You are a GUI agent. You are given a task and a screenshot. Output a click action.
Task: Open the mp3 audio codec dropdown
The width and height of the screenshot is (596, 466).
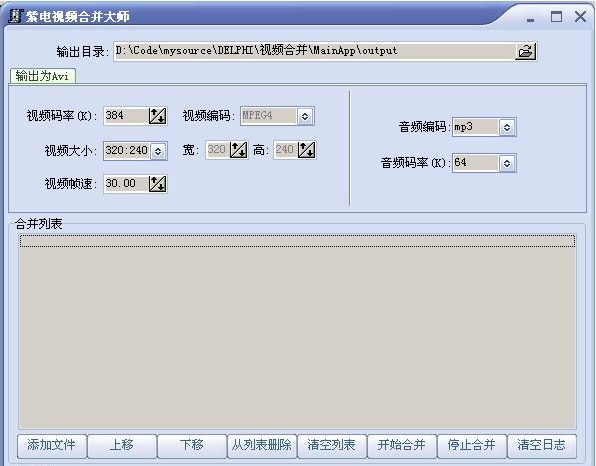pos(507,127)
